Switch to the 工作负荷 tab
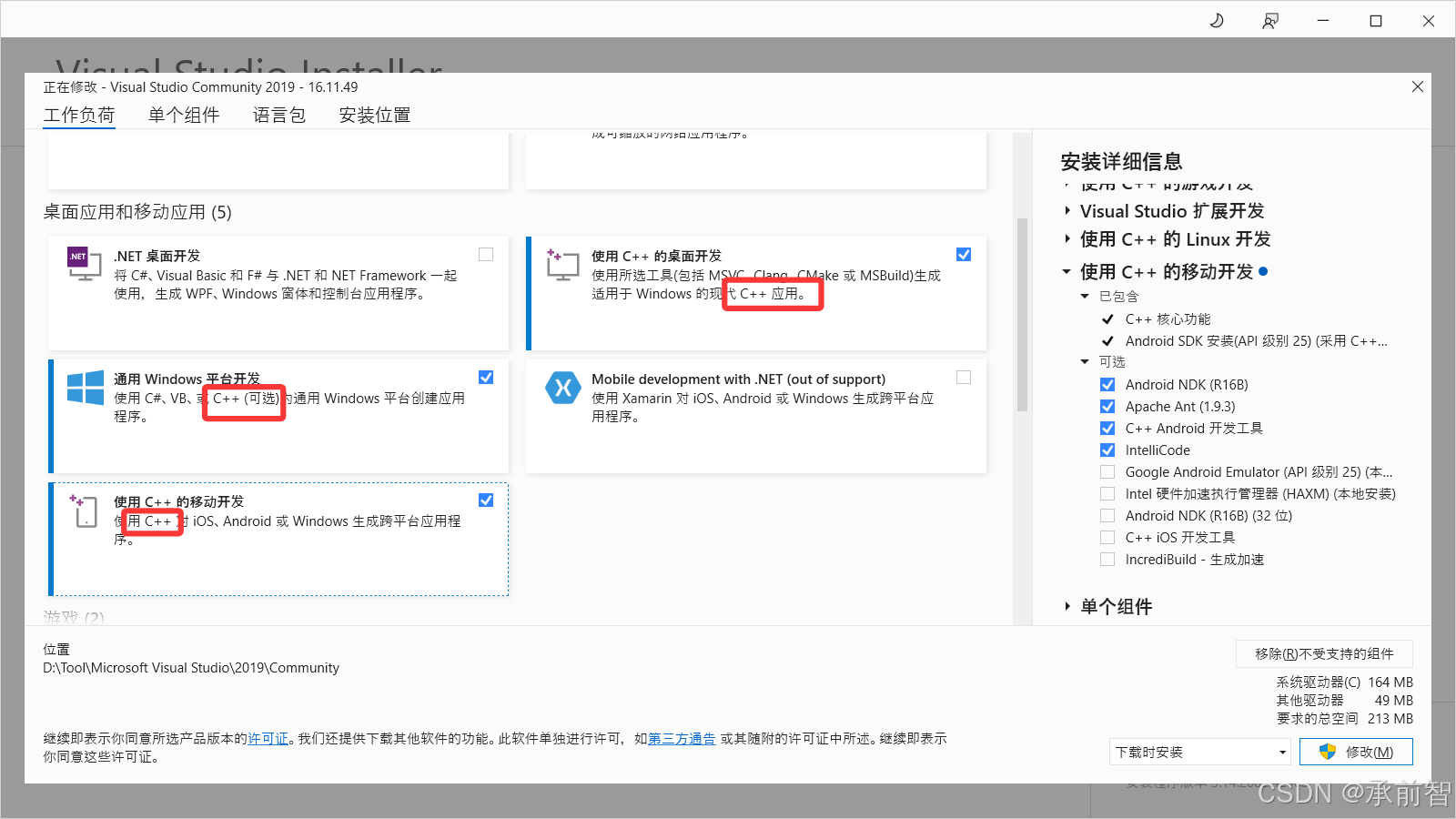This screenshot has width=1456, height=819. tap(79, 116)
